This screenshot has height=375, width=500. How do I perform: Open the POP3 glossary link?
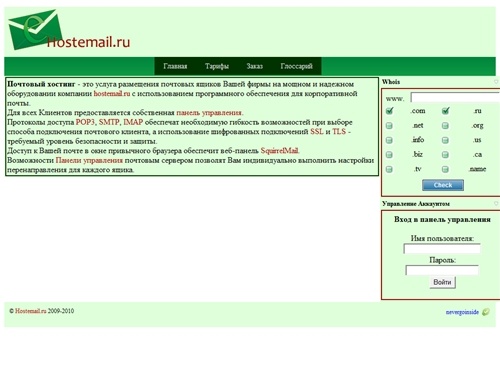point(85,122)
